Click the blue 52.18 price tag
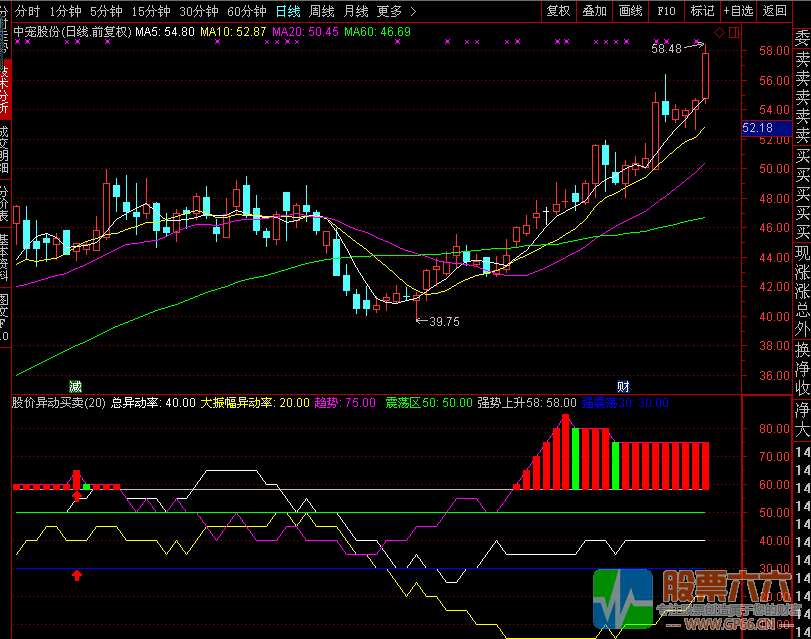The height and width of the screenshot is (639, 811). tap(767, 128)
